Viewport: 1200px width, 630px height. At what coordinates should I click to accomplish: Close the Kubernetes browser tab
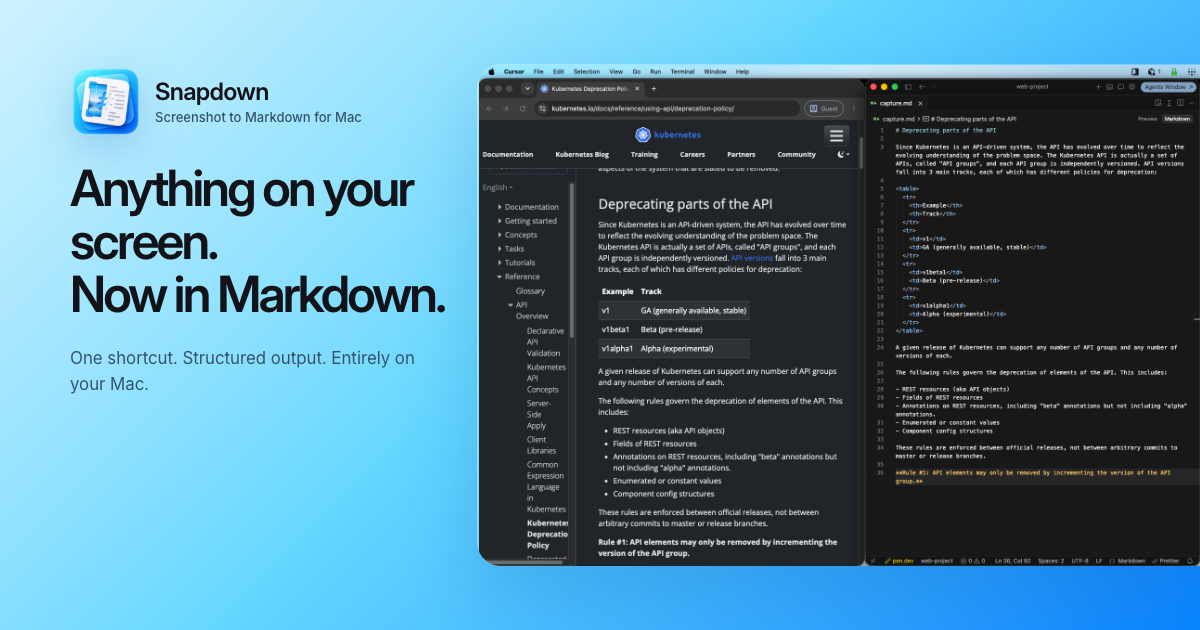tap(637, 89)
